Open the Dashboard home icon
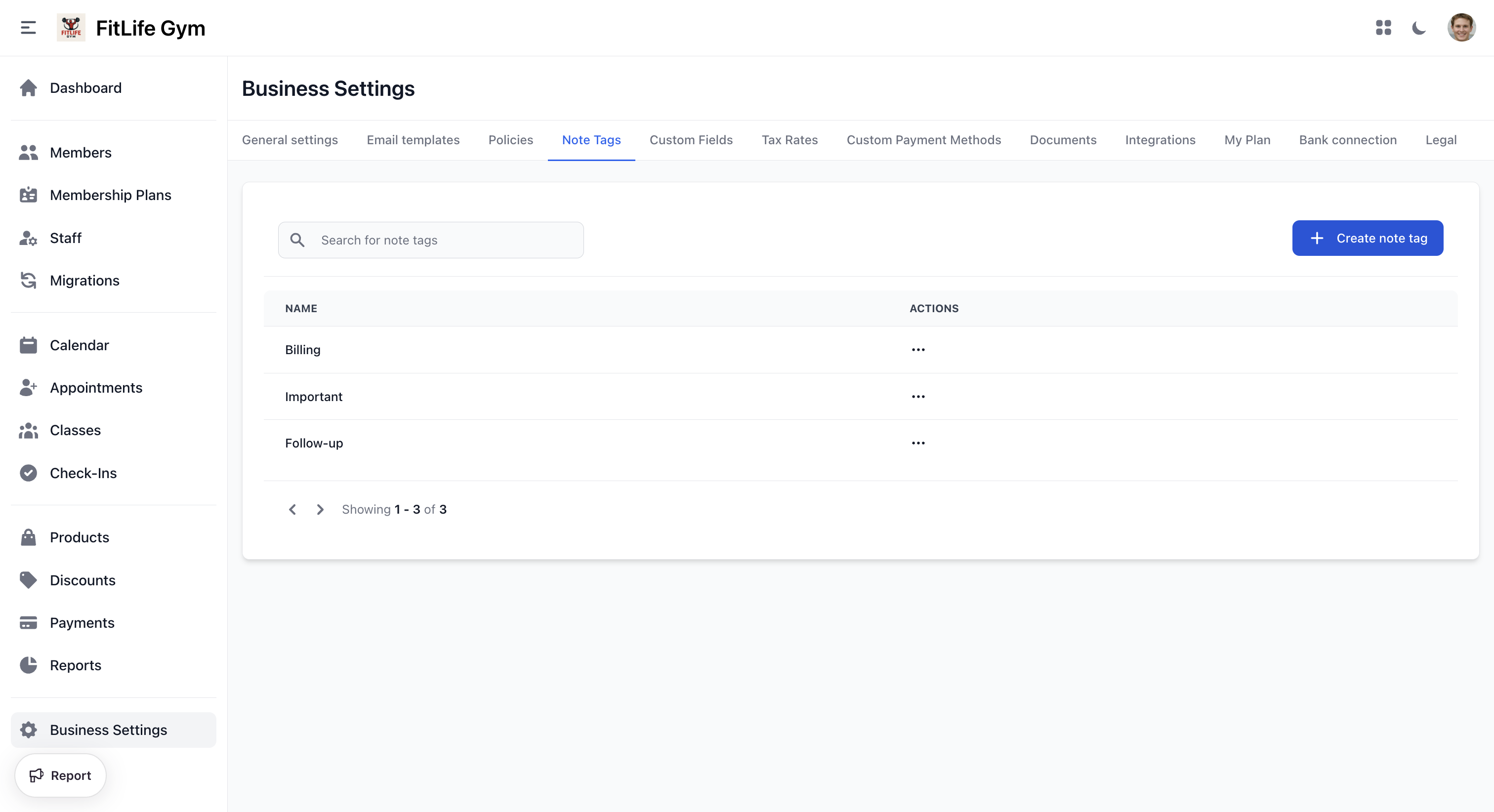The width and height of the screenshot is (1494, 812). (x=28, y=87)
